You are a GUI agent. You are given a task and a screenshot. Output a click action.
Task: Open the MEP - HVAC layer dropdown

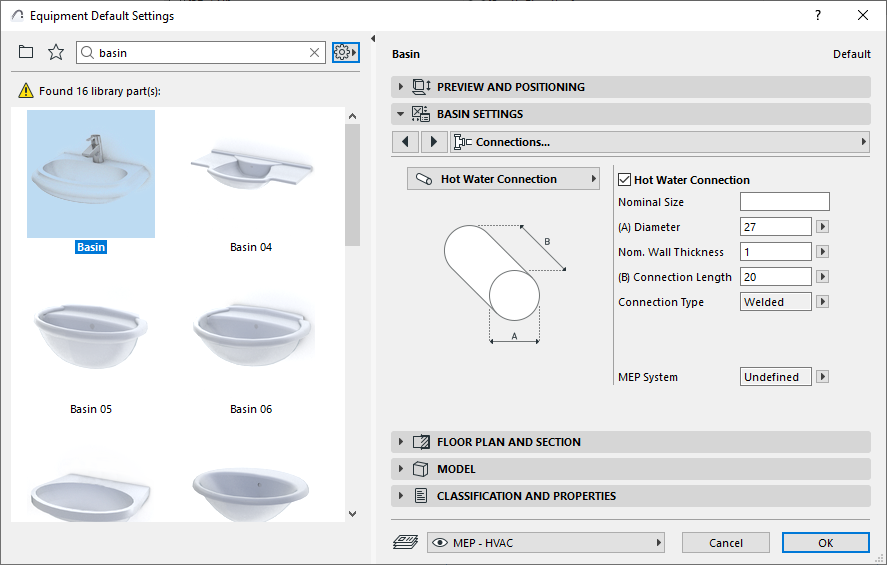tap(546, 542)
